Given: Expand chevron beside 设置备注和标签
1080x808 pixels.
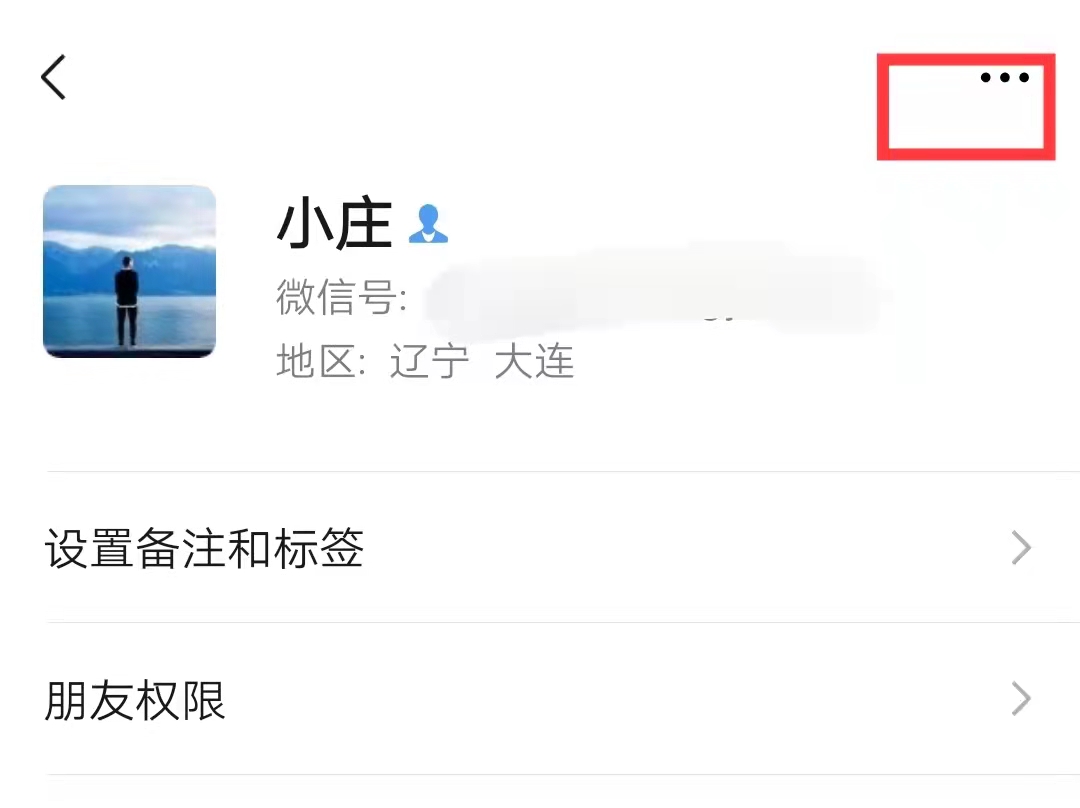Looking at the screenshot, I should (x=1021, y=548).
